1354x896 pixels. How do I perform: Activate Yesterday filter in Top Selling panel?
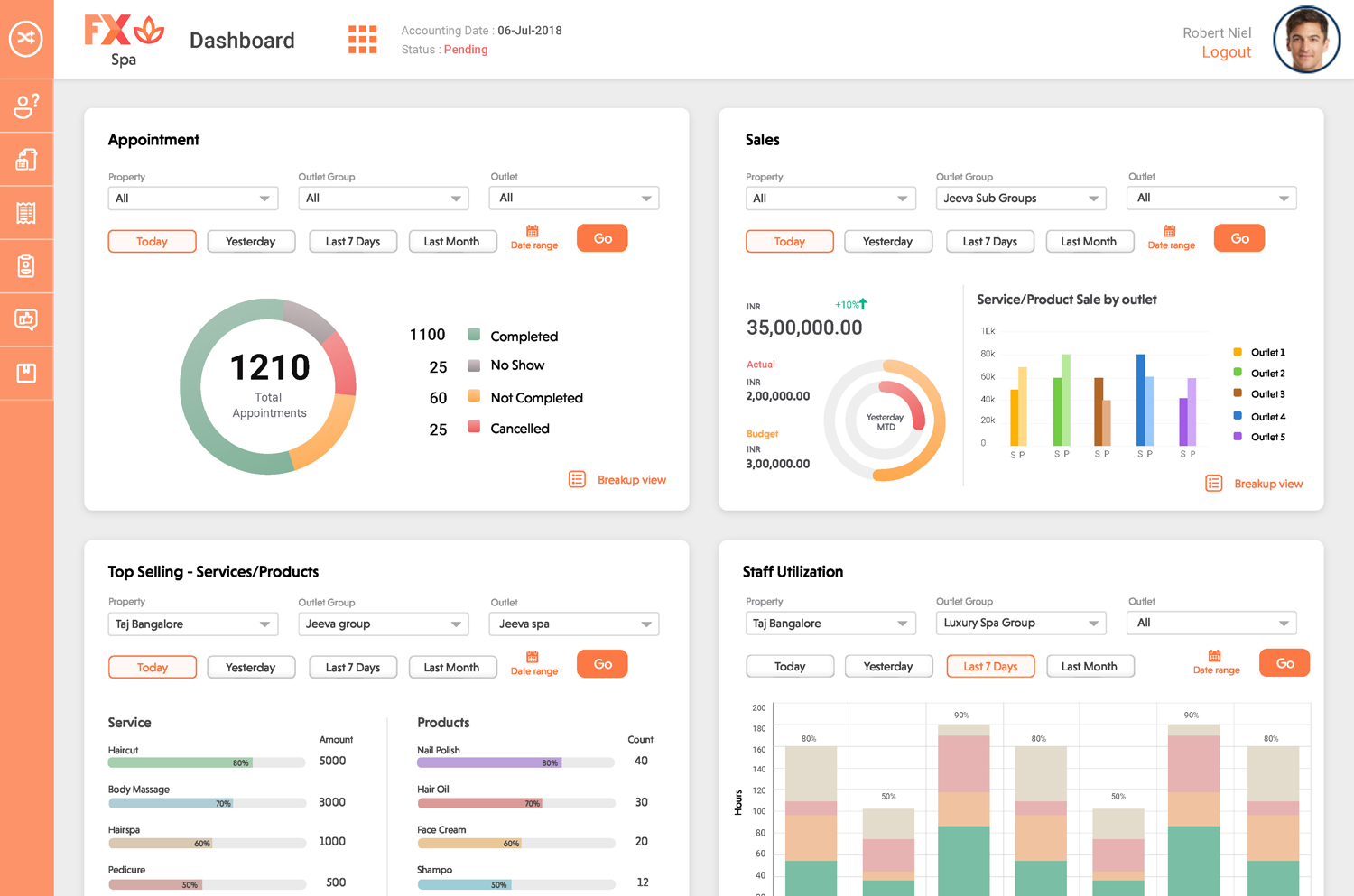pyautogui.click(x=251, y=667)
